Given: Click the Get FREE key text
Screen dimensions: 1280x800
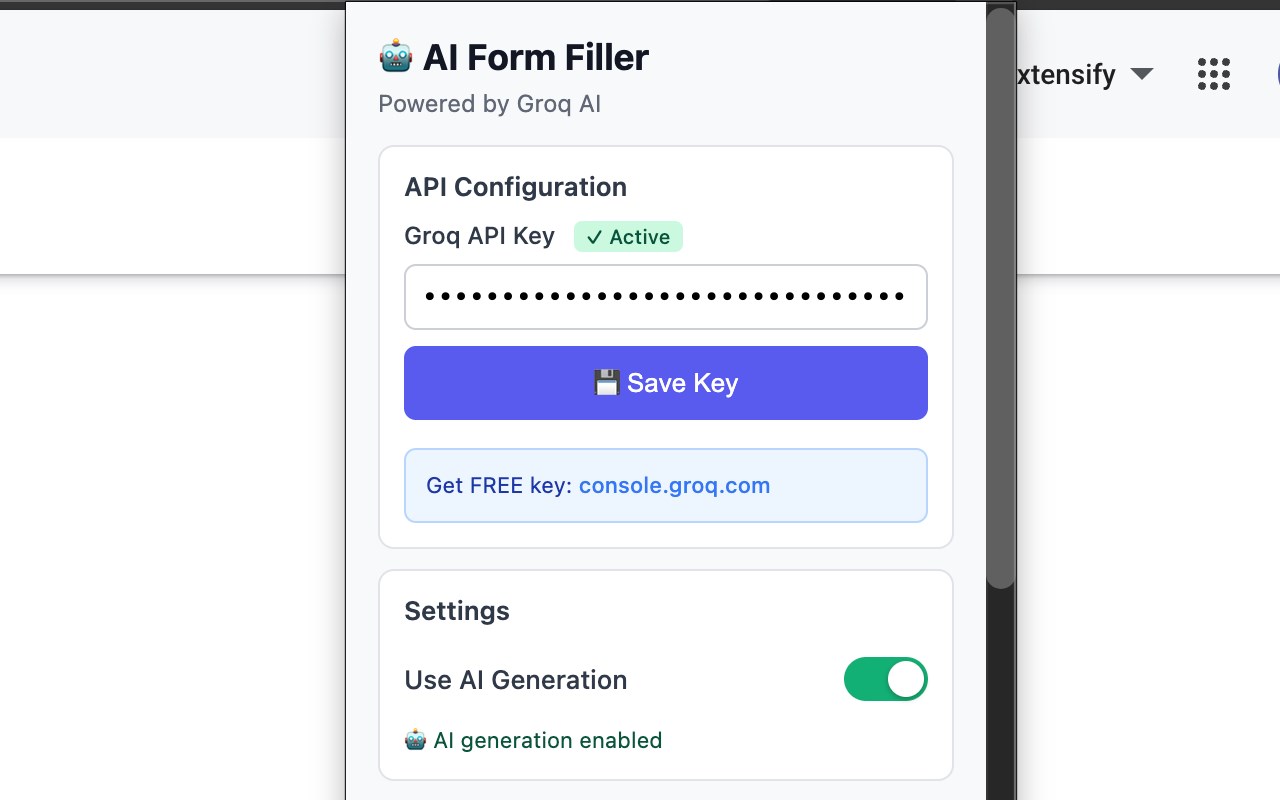Looking at the screenshot, I should point(499,485).
